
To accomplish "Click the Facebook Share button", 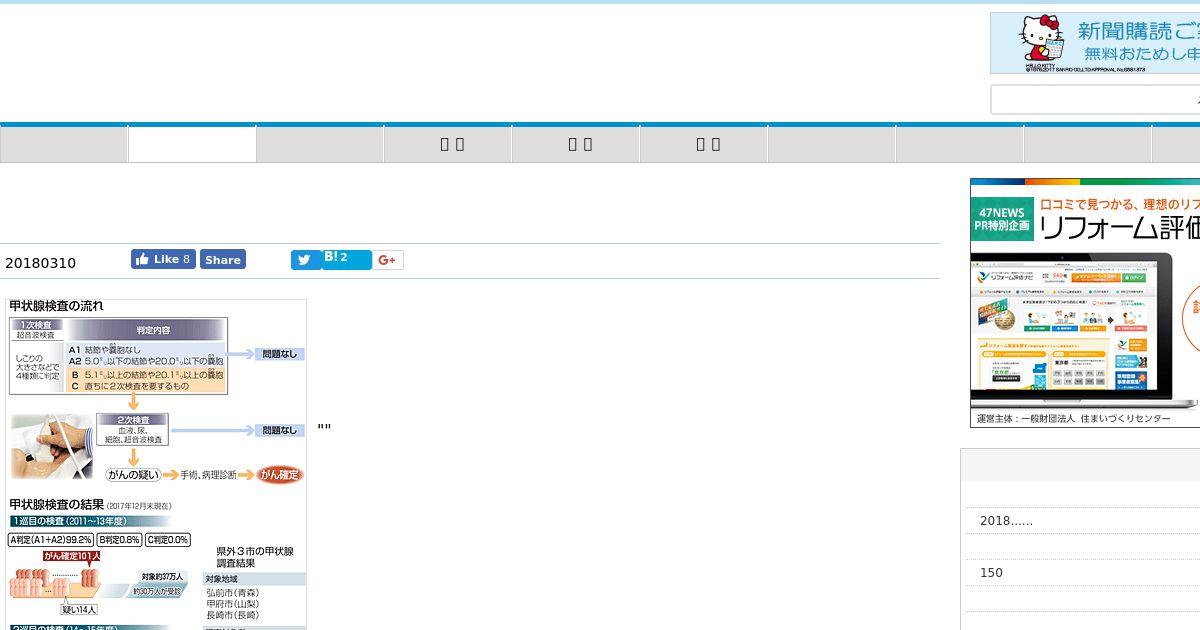I will coord(223,259).
